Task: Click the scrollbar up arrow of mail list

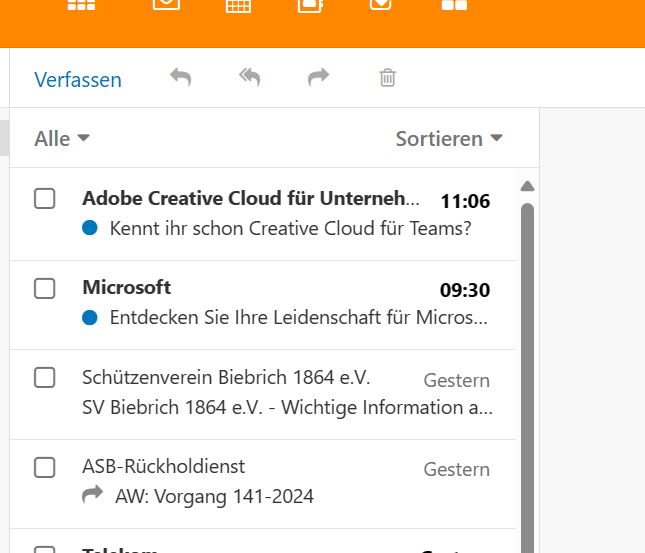Action: coord(527,186)
